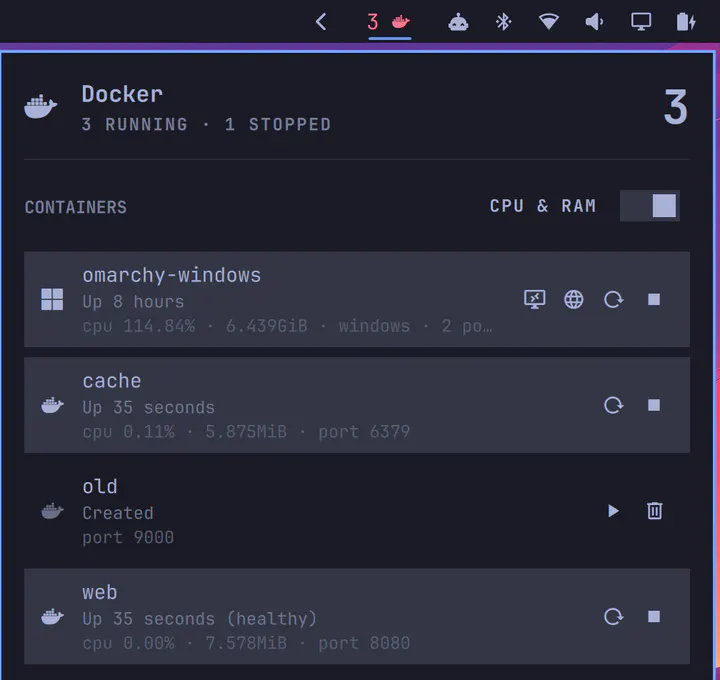Click the battery charging icon
The image size is (720, 680).
click(686, 22)
